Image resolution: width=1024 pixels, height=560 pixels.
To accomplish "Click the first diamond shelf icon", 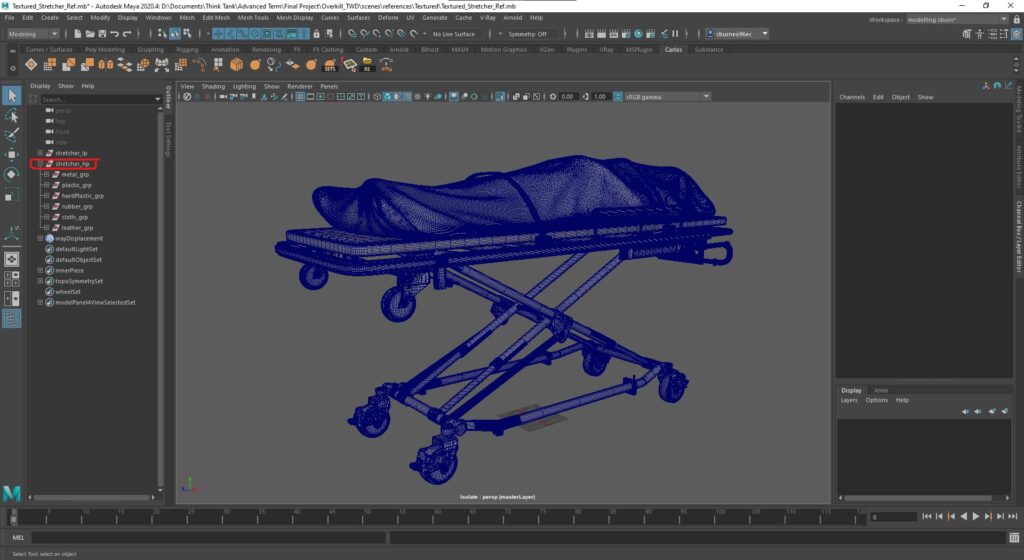I will click(x=31, y=64).
